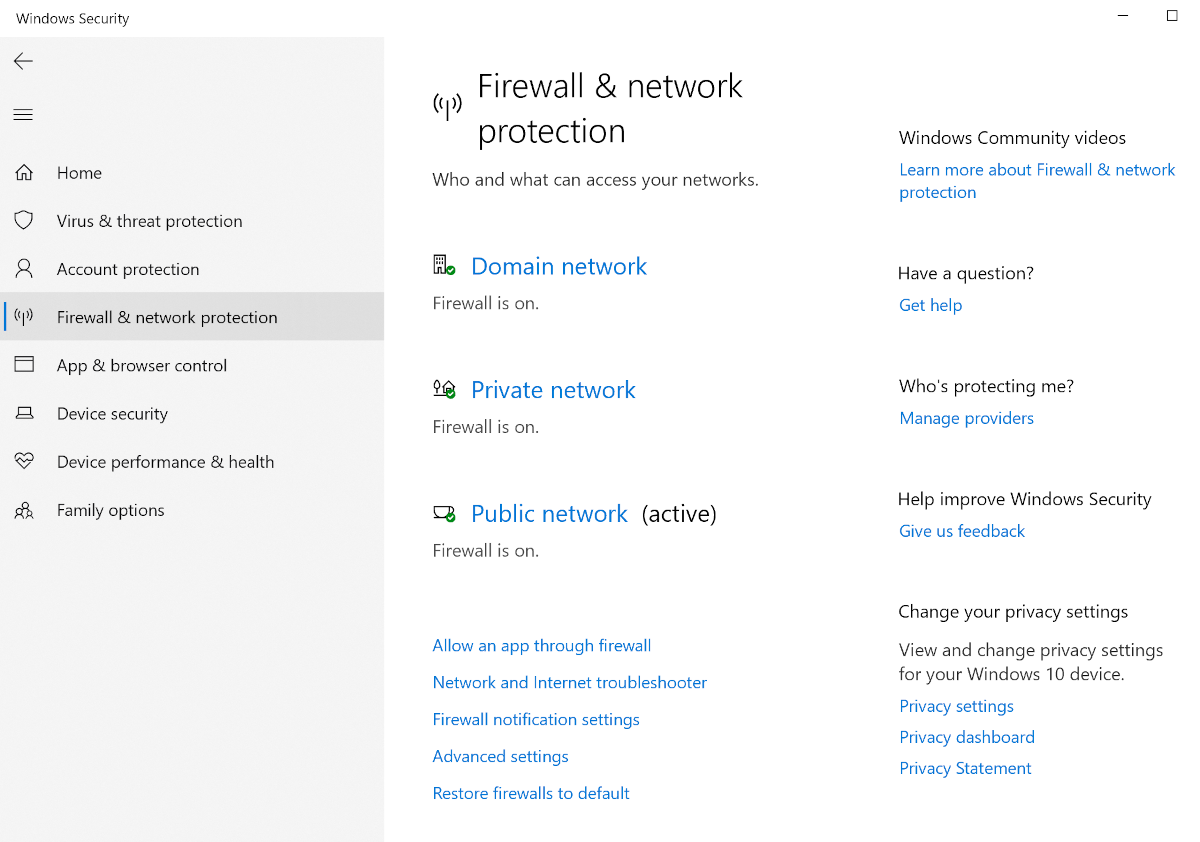Screen dimensions: 1200x842
Task: Click the Manage providers link
Action: [x=966, y=418]
